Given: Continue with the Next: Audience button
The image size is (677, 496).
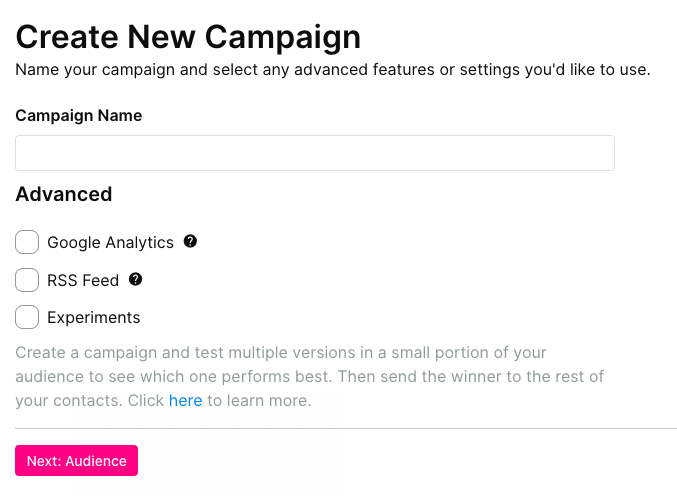Looking at the screenshot, I should 76,461.
